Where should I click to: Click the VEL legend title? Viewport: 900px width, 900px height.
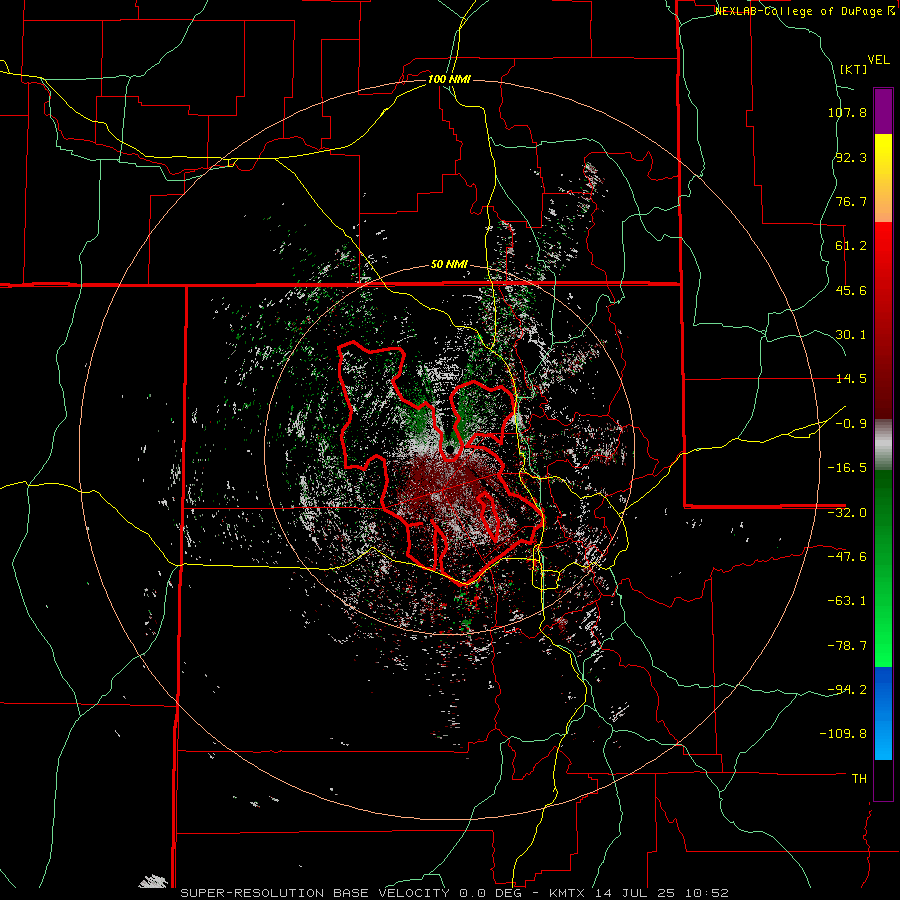coord(878,60)
